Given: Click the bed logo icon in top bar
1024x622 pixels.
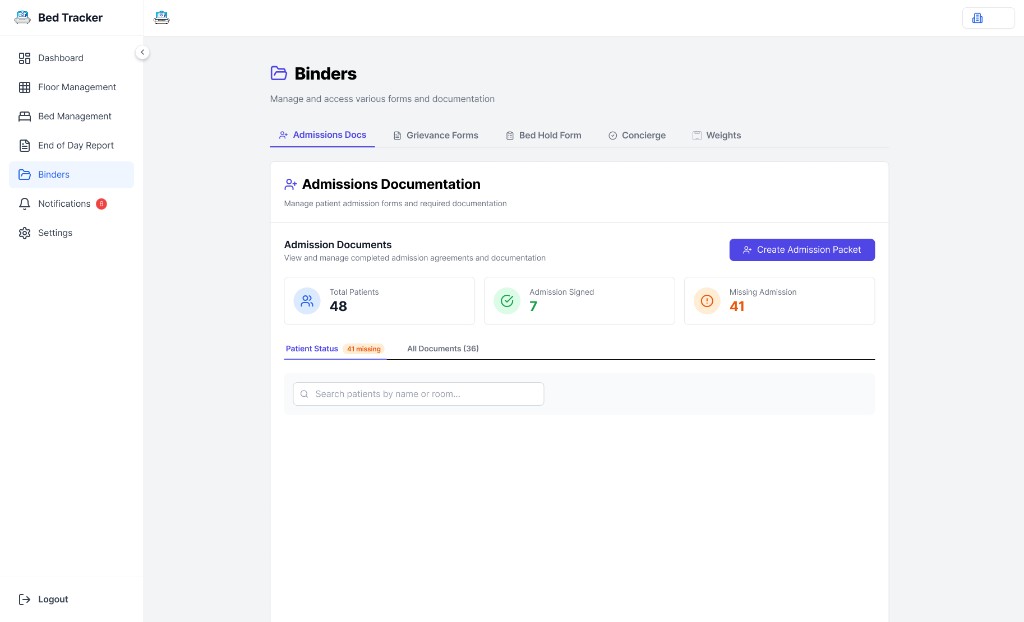Looking at the screenshot, I should coord(161,18).
